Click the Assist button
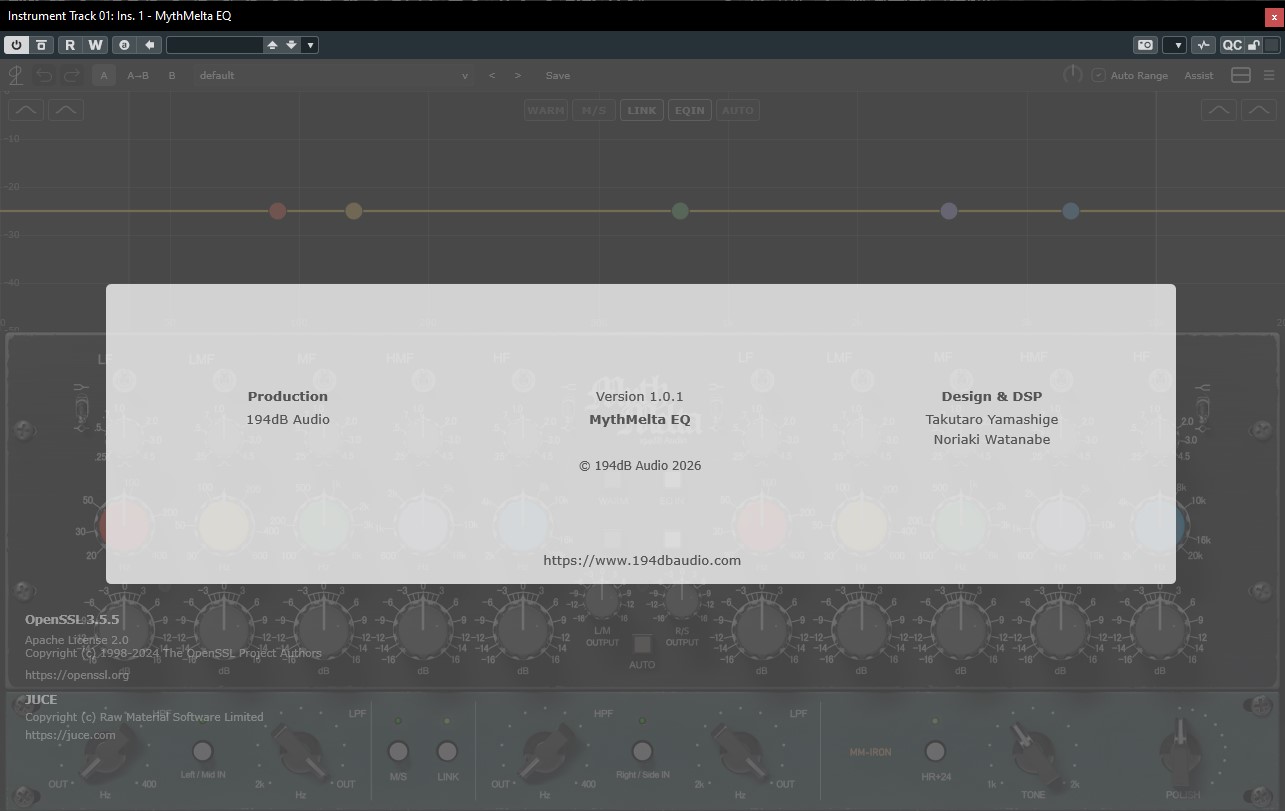This screenshot has height=811, width=1285. [1199, 75]
